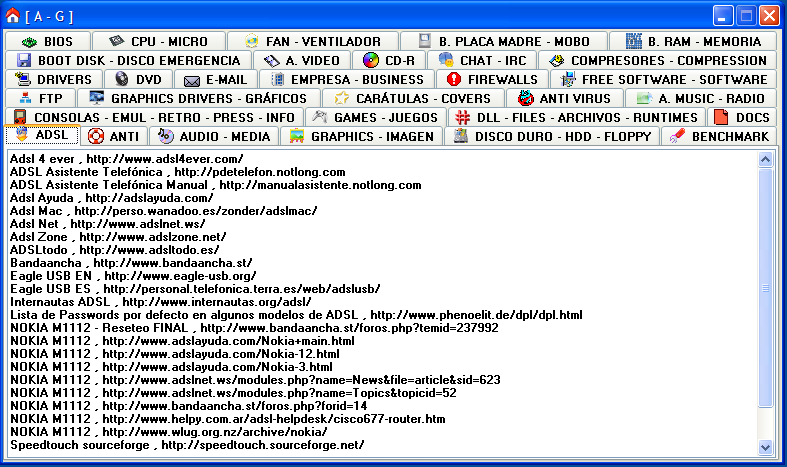
Task: Click the DOCS red document icon
Action: (721, 117)
